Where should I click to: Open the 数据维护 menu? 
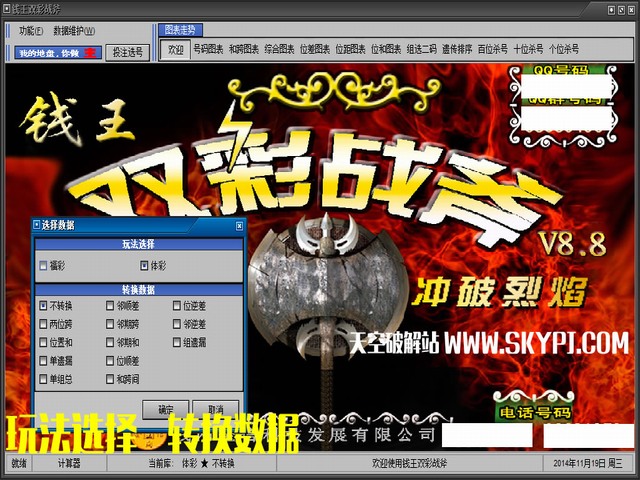[x=74, y=31]
